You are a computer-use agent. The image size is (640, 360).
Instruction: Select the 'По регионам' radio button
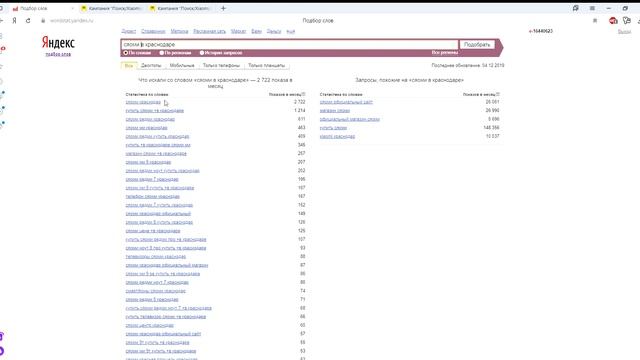click(x=162, y=53)
